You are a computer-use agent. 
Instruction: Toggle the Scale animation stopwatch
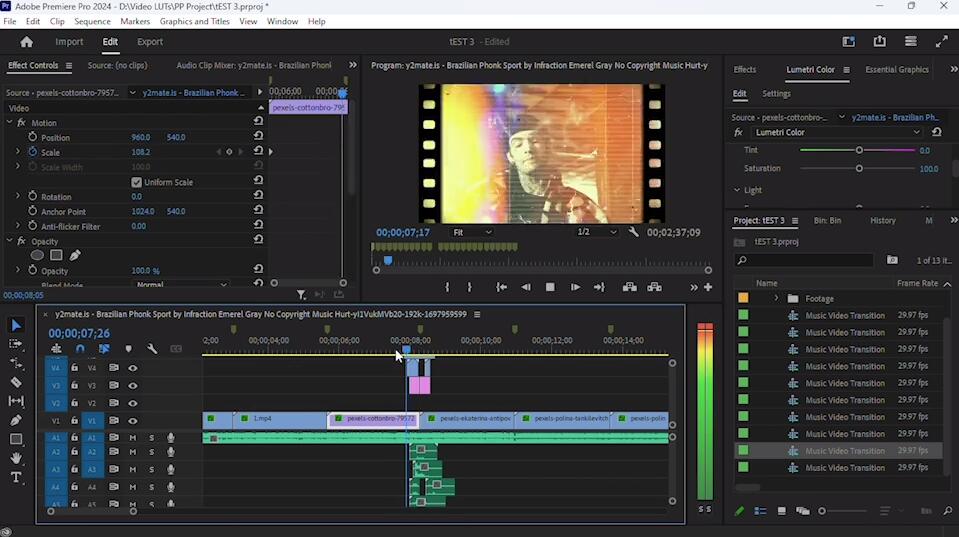click(x=32, y=152)
